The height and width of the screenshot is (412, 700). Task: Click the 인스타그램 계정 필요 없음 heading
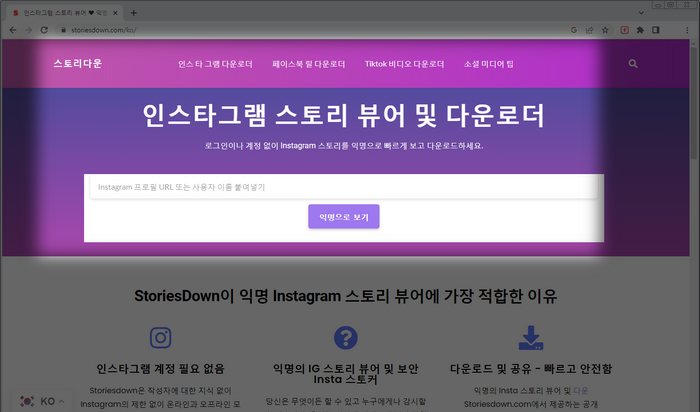[161, 369]
